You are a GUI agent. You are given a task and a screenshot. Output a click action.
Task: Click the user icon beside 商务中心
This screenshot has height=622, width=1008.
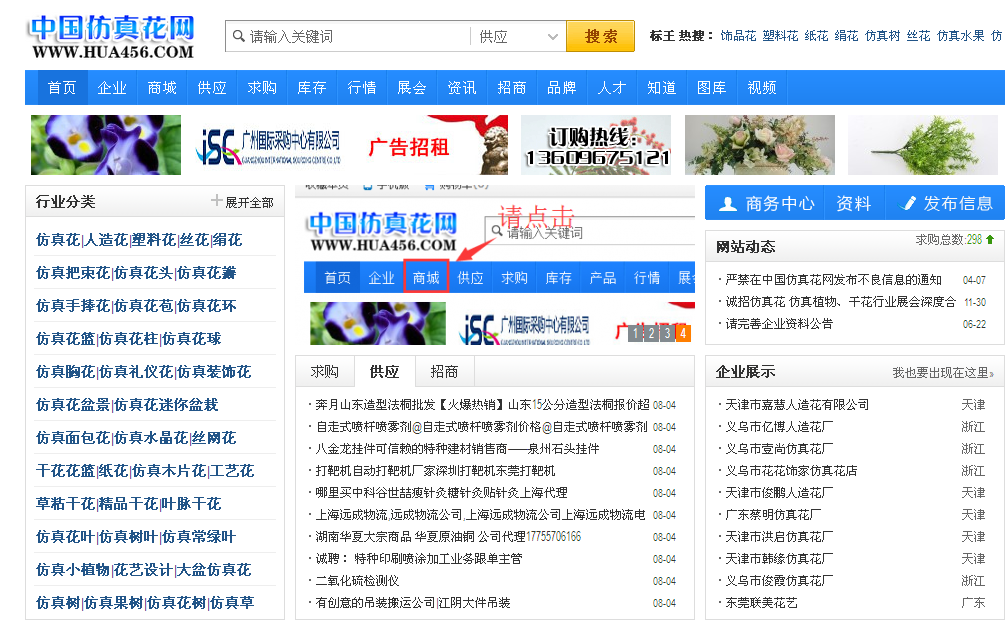tap(728, 204)
